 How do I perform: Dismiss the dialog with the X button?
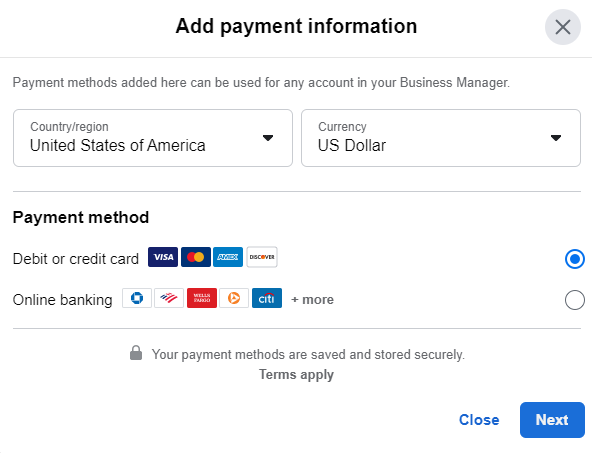click(x=563, y=27)
